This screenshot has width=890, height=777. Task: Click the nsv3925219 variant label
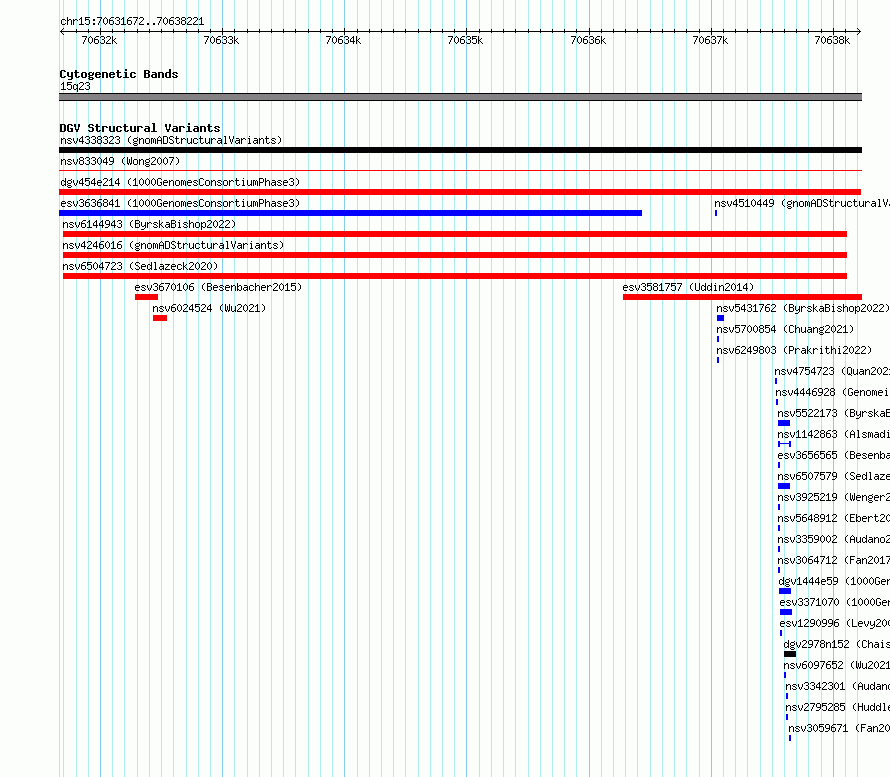click(834, 497)
